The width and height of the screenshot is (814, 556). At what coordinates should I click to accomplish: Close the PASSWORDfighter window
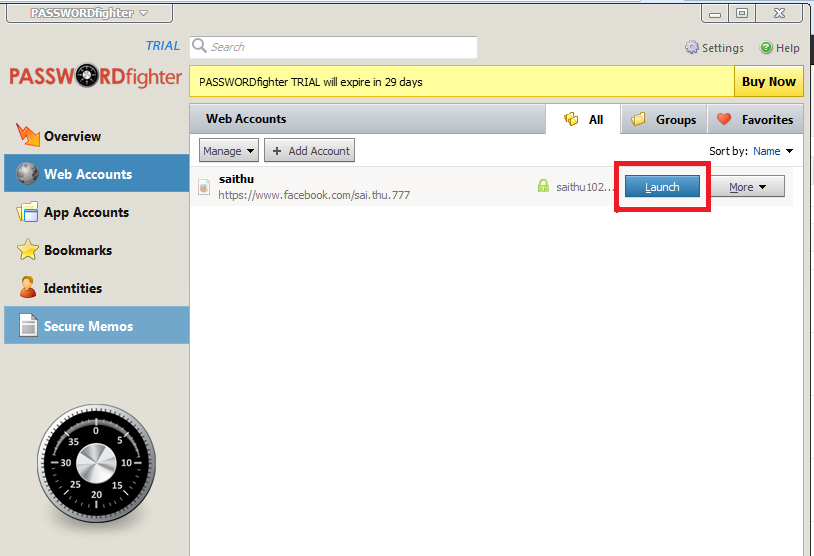(779, 13)
